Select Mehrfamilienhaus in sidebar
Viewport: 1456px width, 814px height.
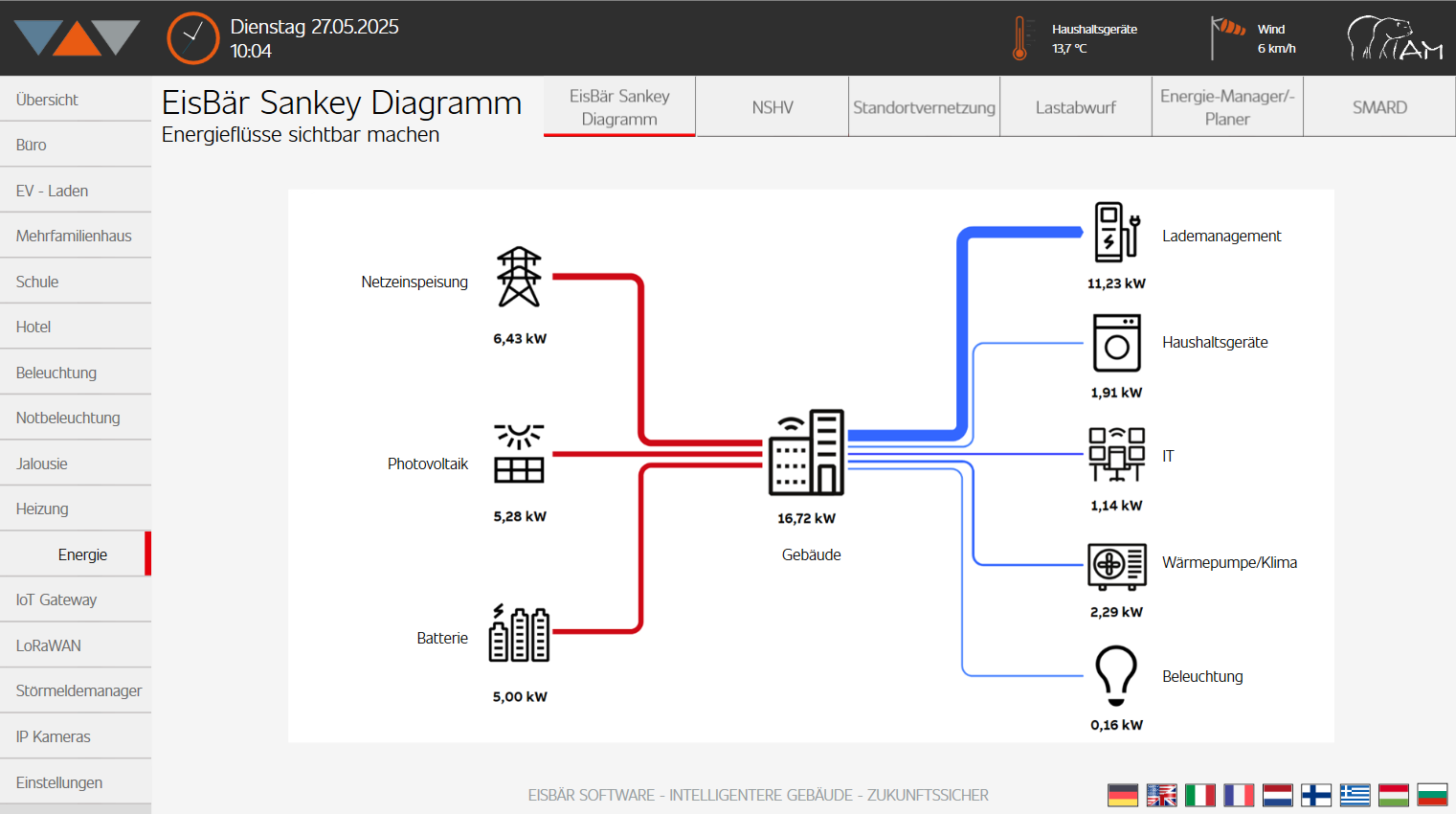76,236
